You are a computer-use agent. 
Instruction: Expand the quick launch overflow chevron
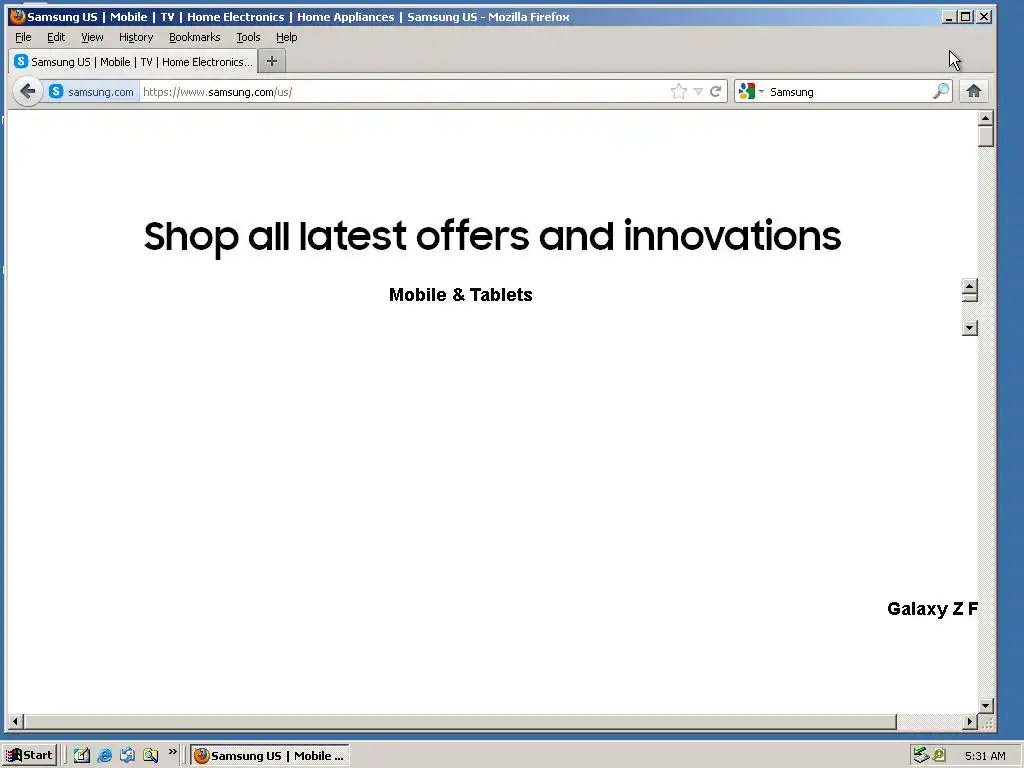coord(172,752)
